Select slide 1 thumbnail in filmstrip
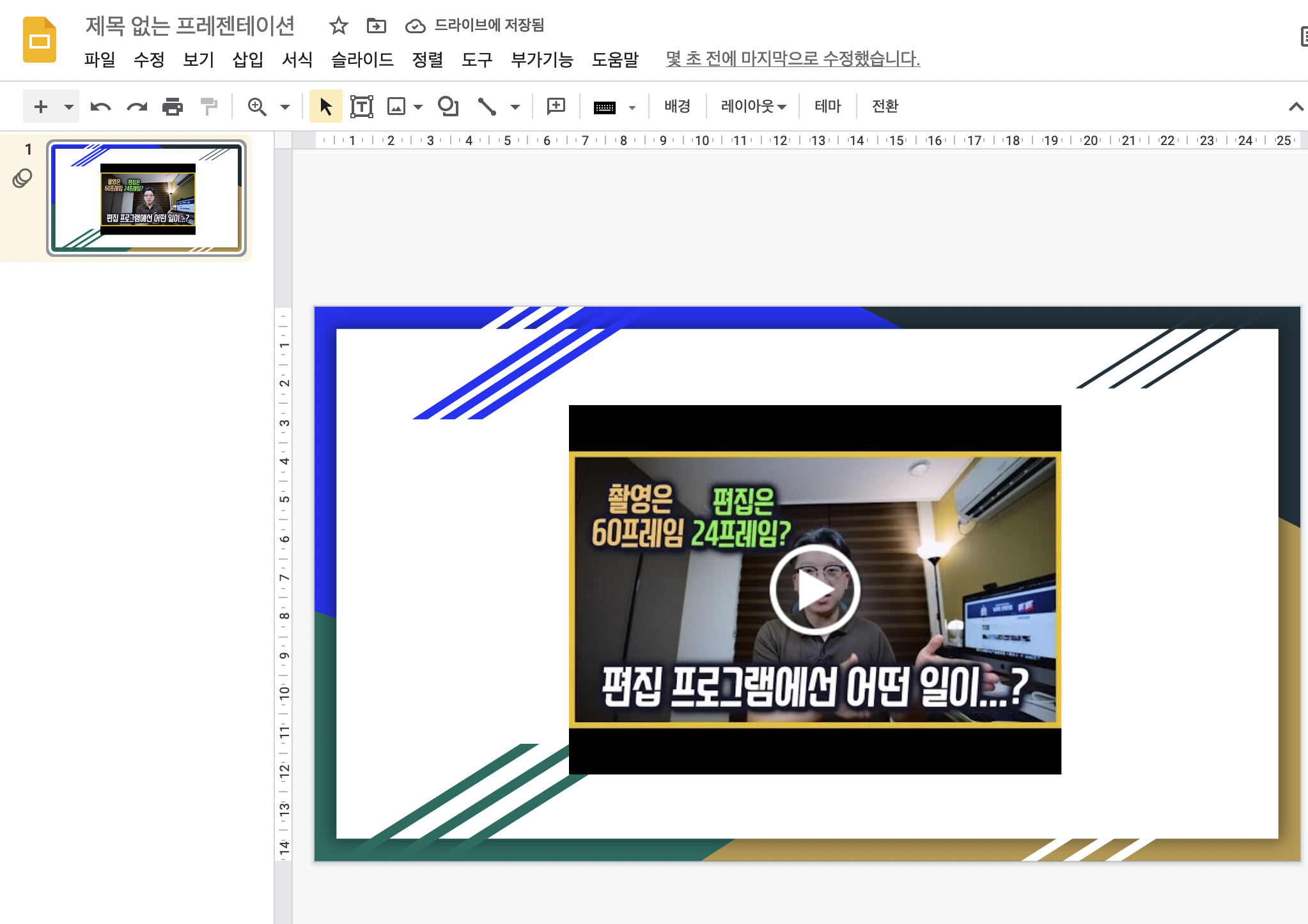The image size is (1308, 924). 146,198
